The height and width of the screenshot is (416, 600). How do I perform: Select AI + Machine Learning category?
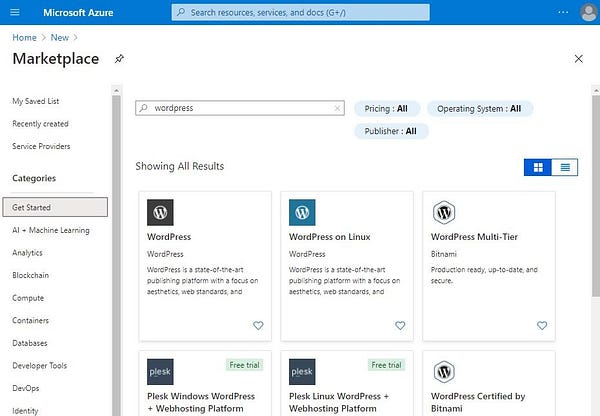click(x=51, y=230)
